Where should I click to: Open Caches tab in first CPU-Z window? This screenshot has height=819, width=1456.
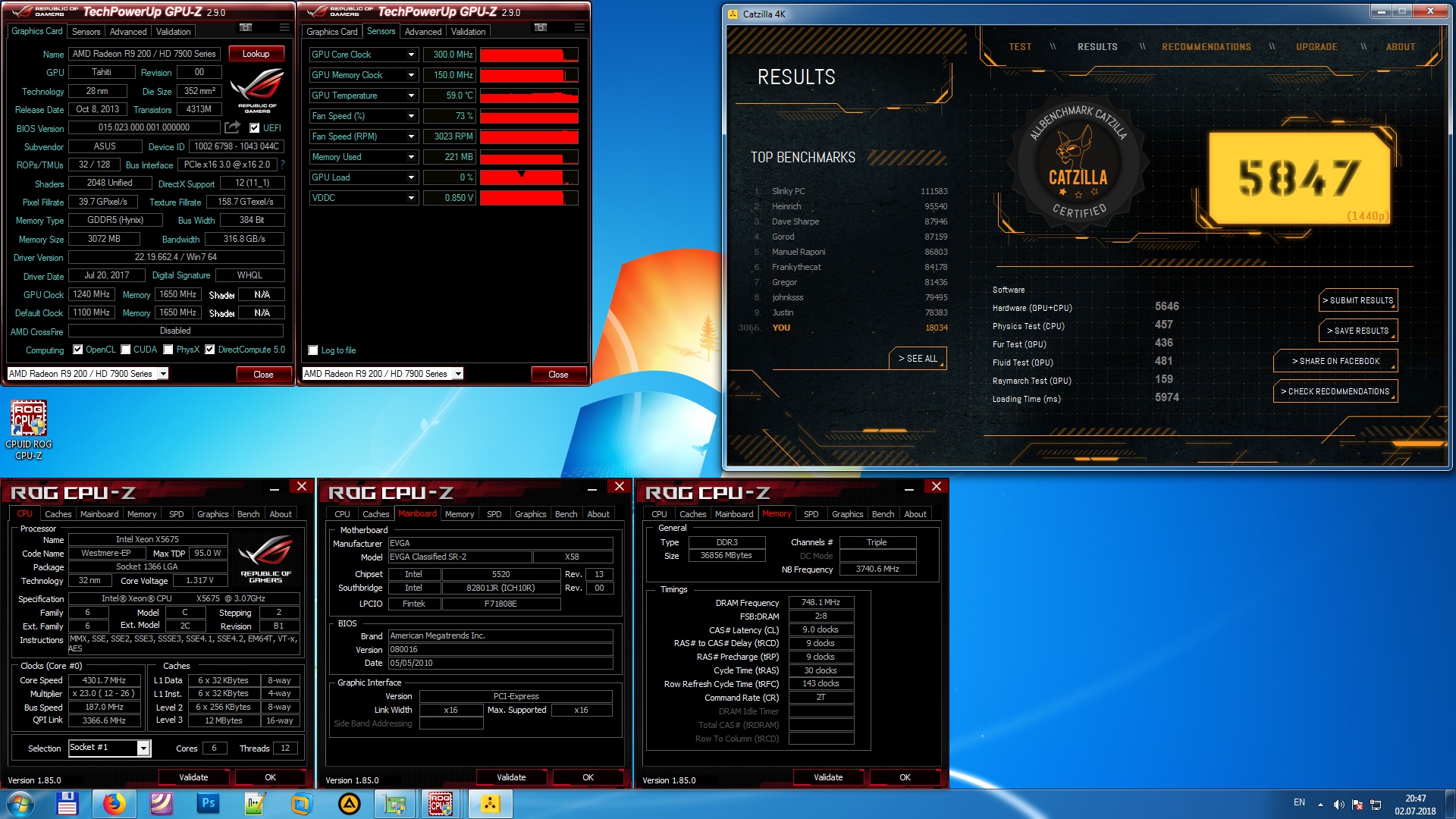58,514
